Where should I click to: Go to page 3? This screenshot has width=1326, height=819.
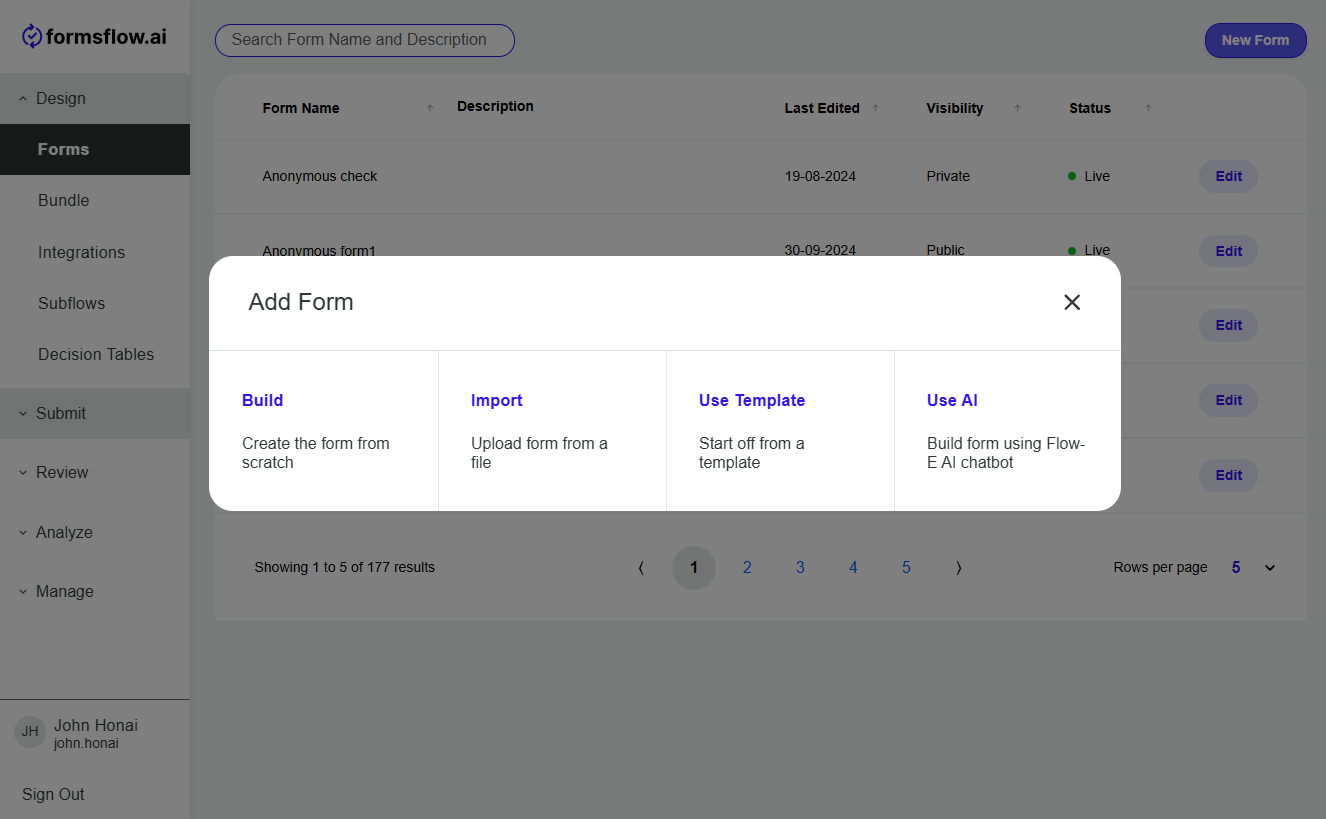[x=800, y=567]
